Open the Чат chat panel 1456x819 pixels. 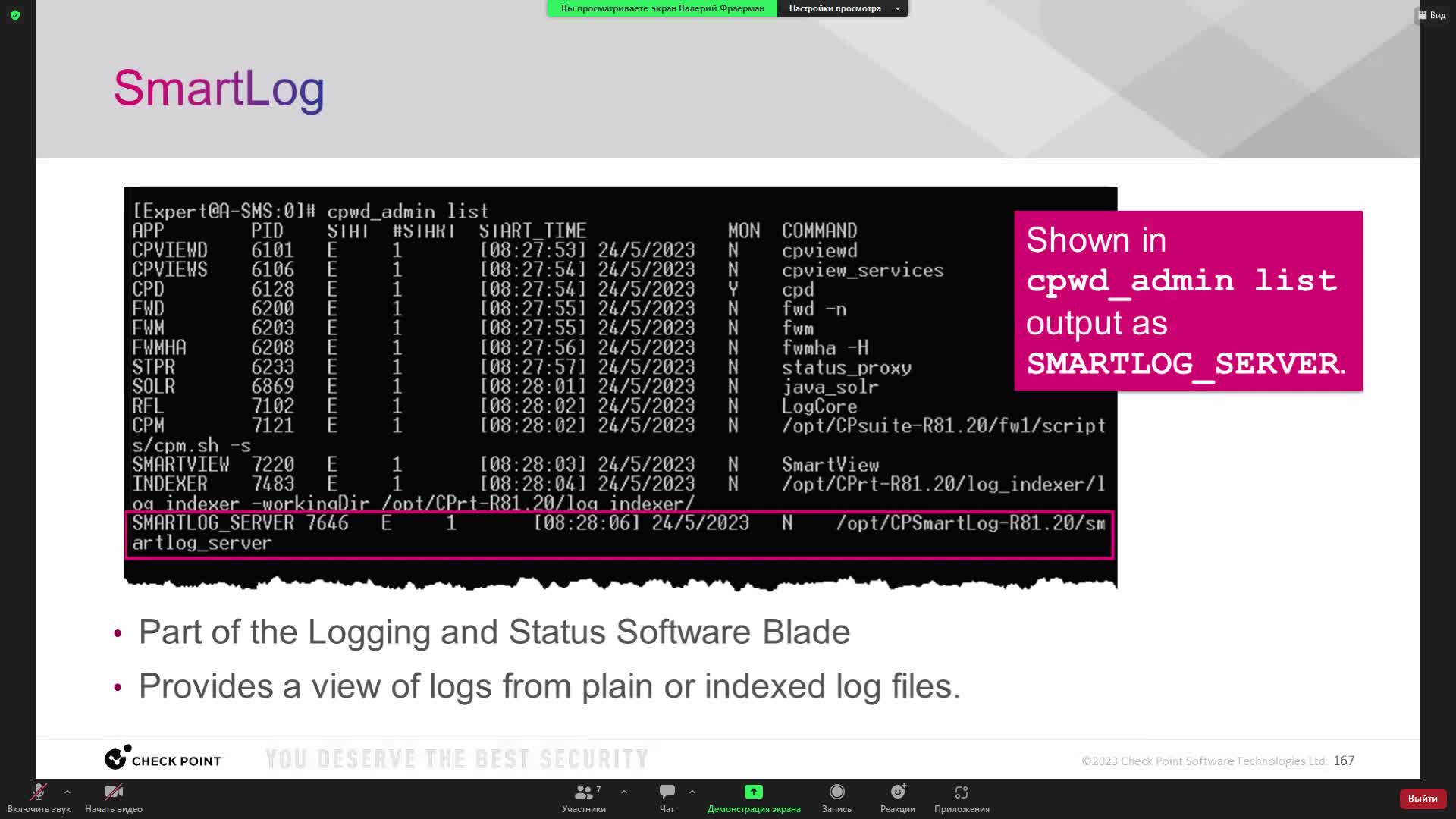pyautogui.click(x=667, y=798)
